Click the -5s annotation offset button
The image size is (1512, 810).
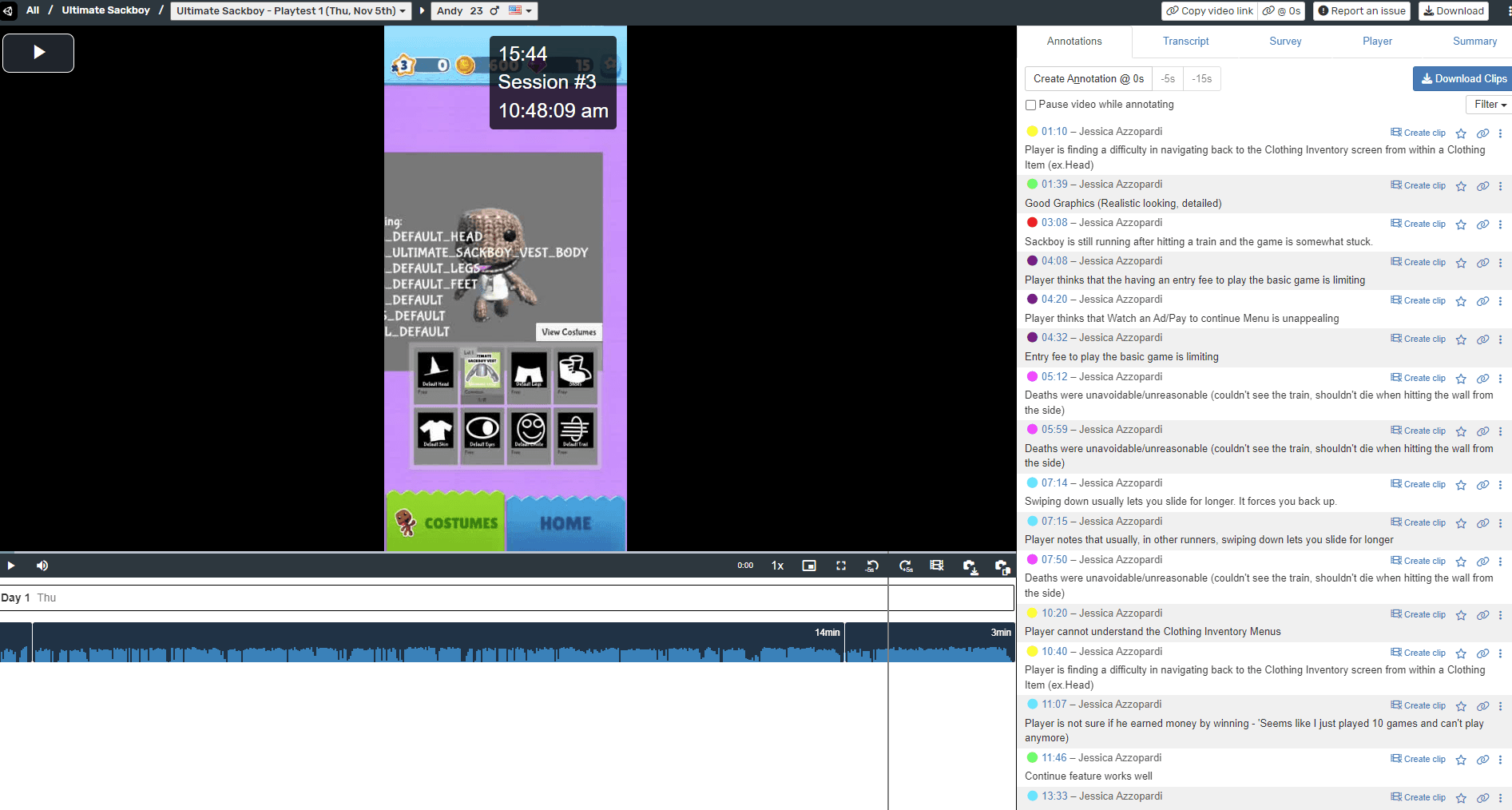1168,79
